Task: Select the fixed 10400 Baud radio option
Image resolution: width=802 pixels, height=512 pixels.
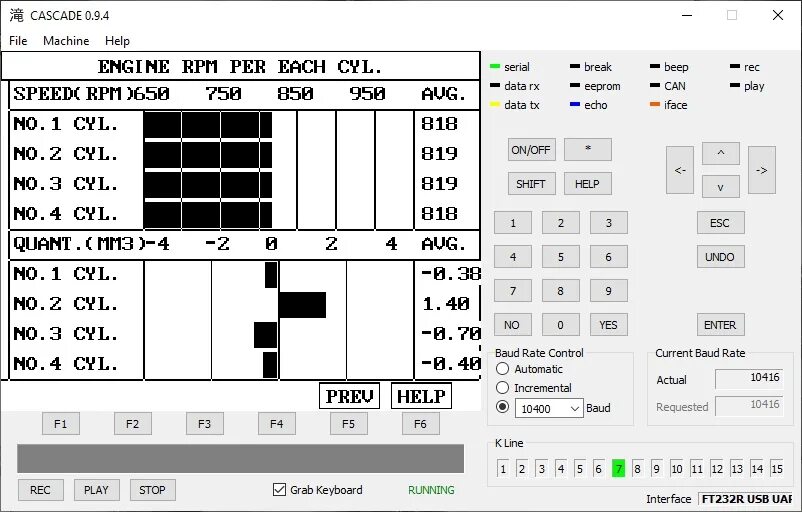Action: coord(503,407)
